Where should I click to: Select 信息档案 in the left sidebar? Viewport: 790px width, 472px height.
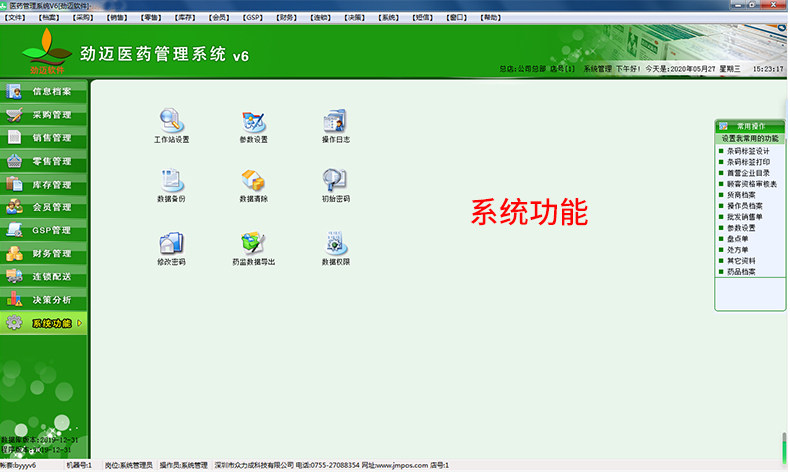click(43, 91)
